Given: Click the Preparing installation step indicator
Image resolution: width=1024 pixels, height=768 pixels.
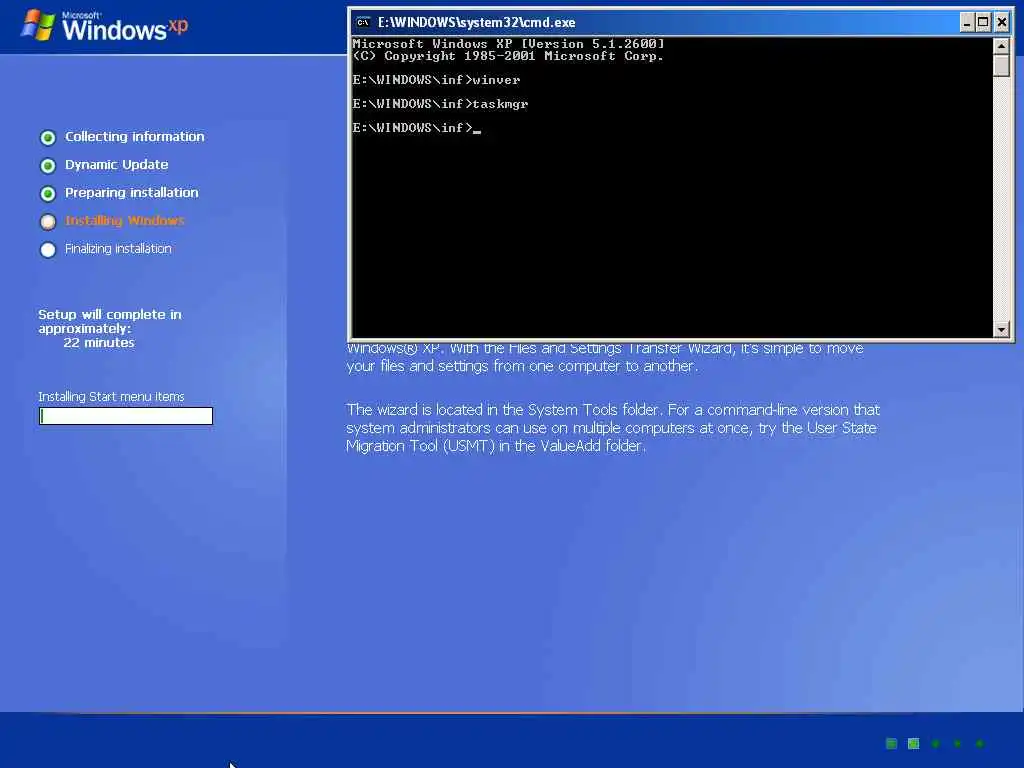Looking at the screenshot, I should 48,193.
